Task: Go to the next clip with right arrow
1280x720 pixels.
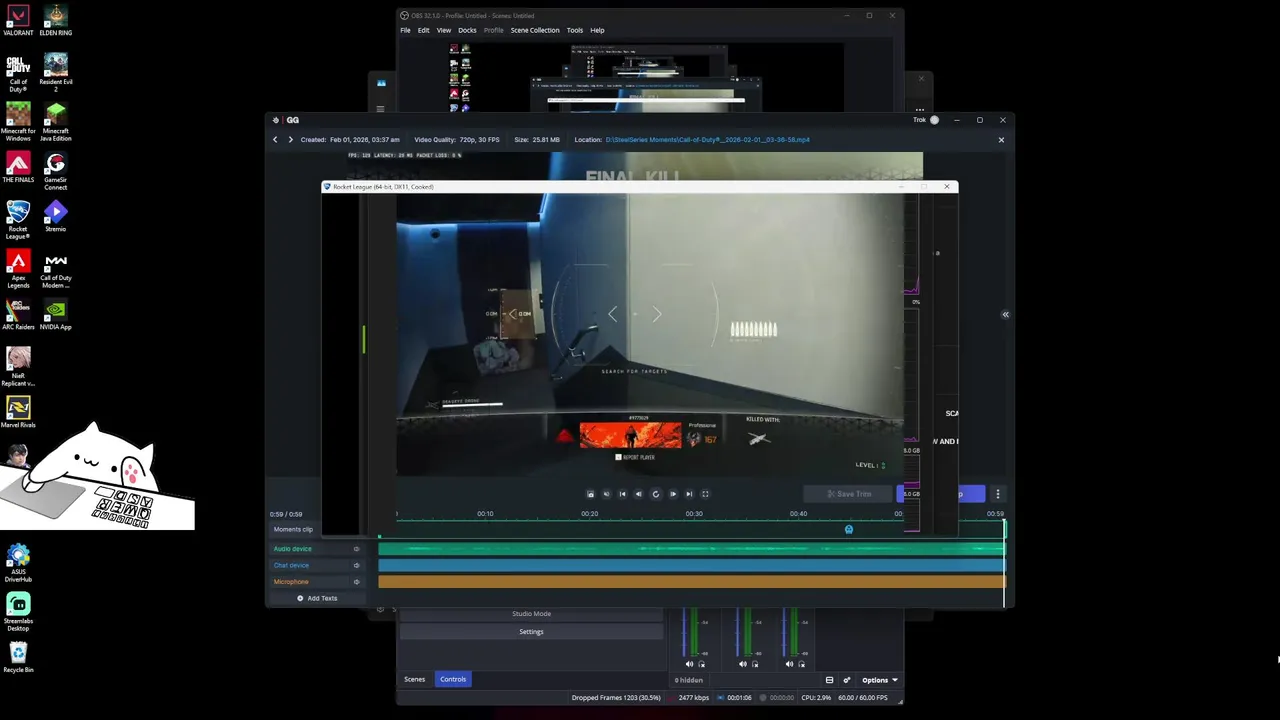Action: (291, 140)
